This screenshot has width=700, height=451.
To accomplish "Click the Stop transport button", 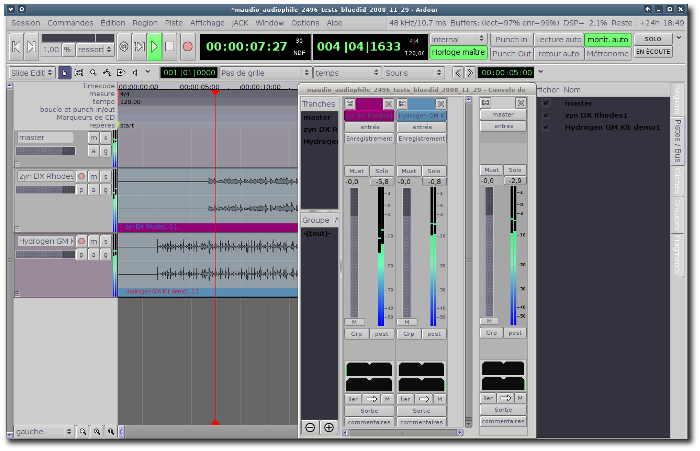I will [169, 46].
